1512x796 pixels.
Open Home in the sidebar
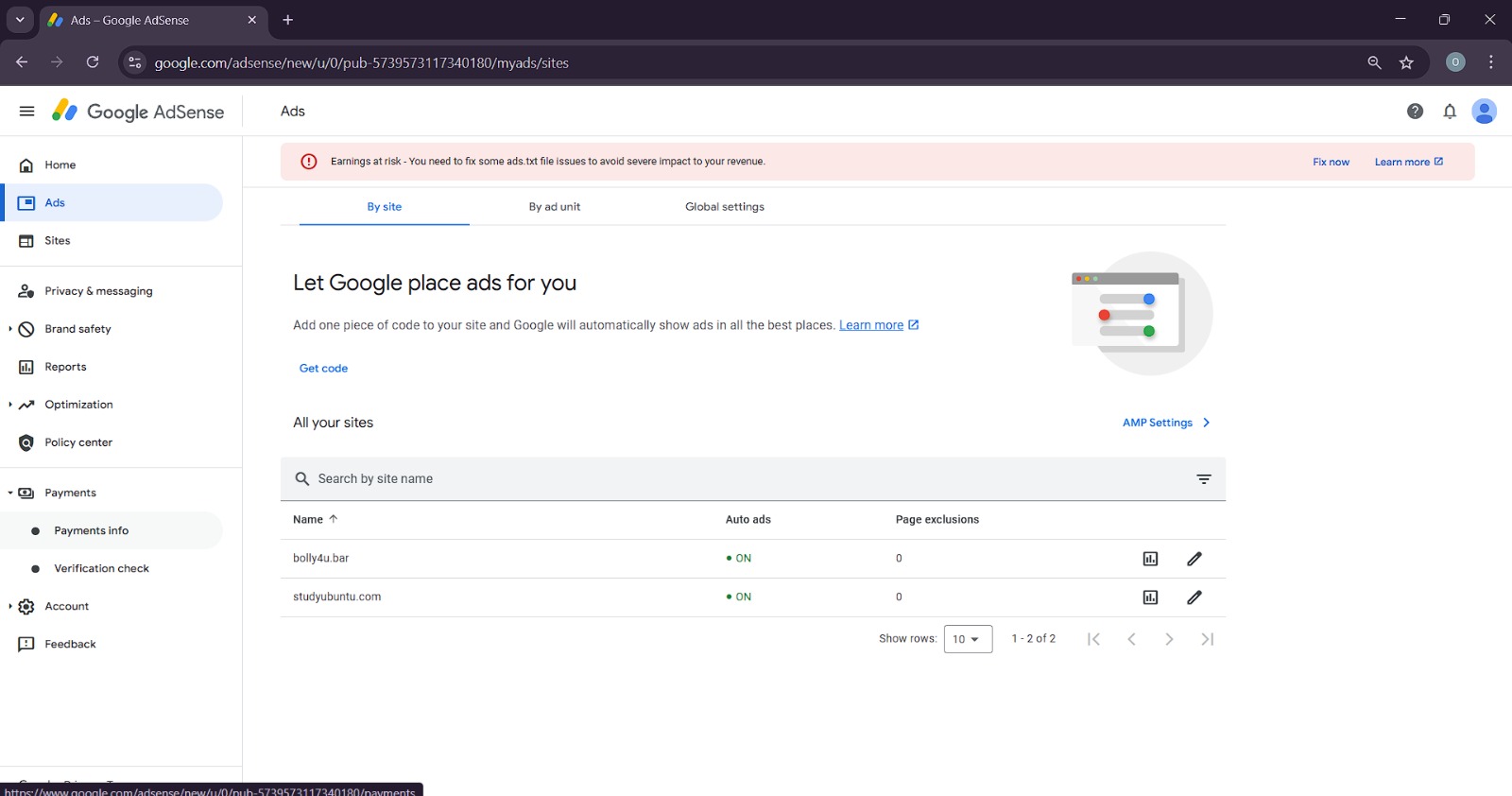click(113, 164)
